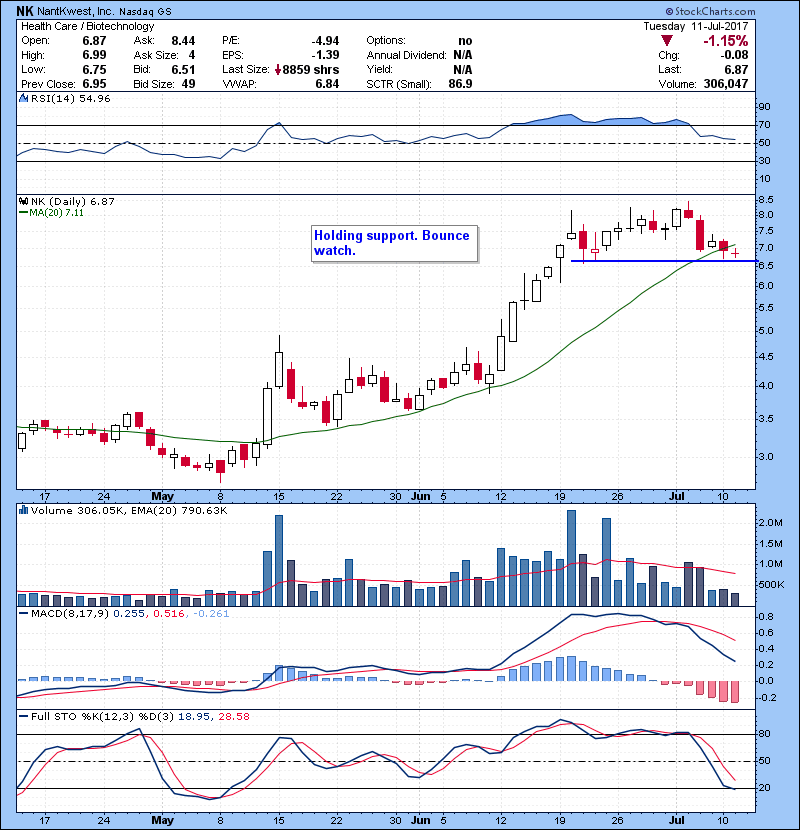Click the blue horizontal support line
This screenshot has width=800, height=830.
663,261
